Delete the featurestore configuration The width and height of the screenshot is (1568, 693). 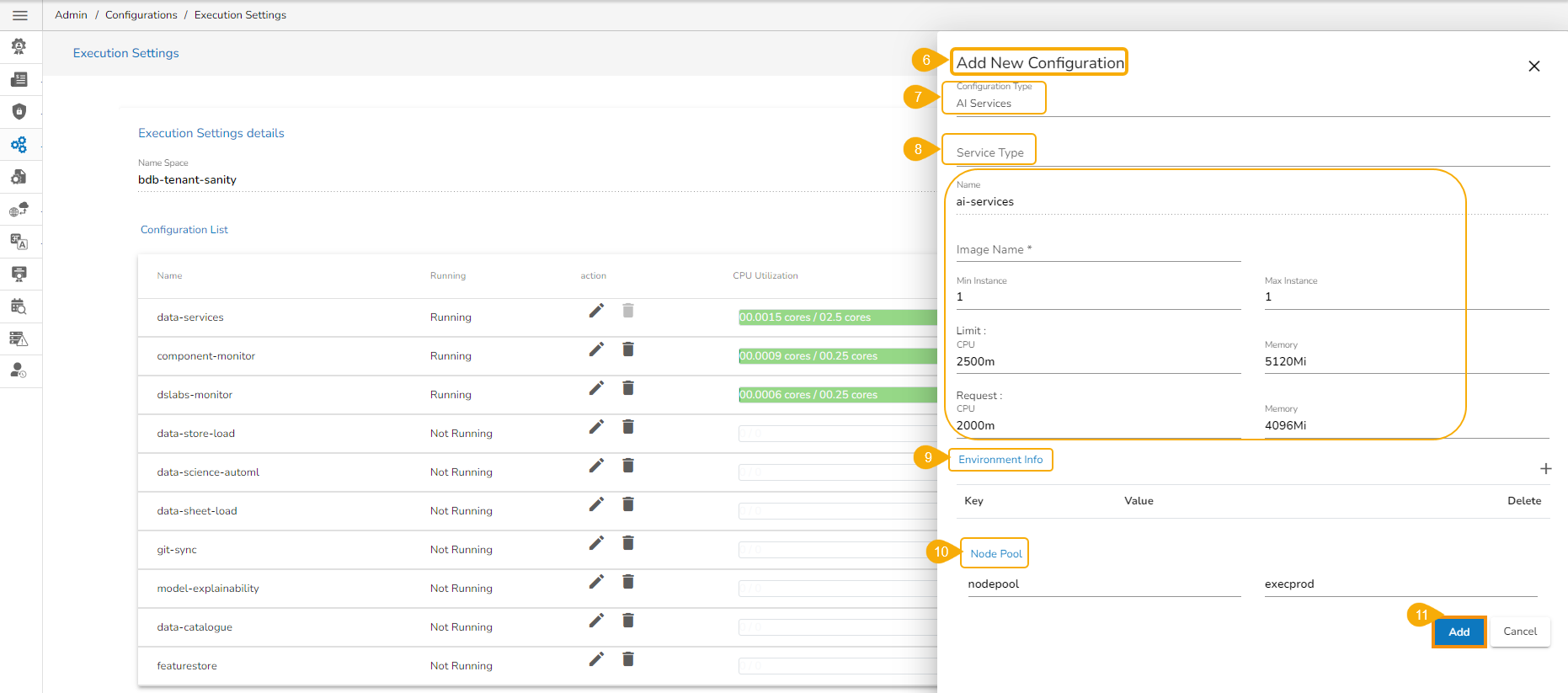coord(628,659)
